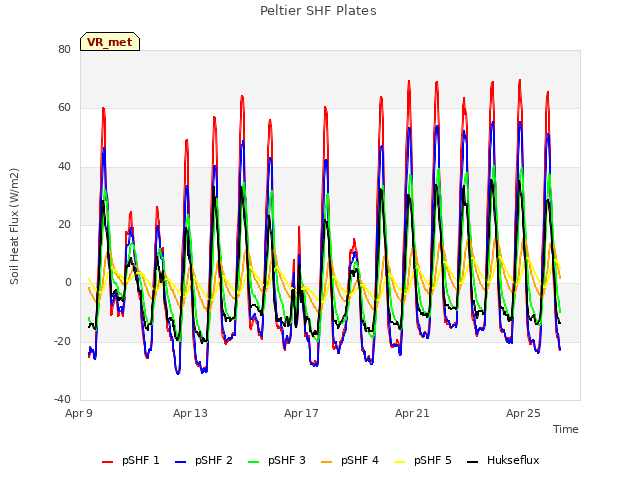The height and width of the screenshot is (480, 640).
Task: Click the pSHF 2 legend label
Action: pos(213,460)
